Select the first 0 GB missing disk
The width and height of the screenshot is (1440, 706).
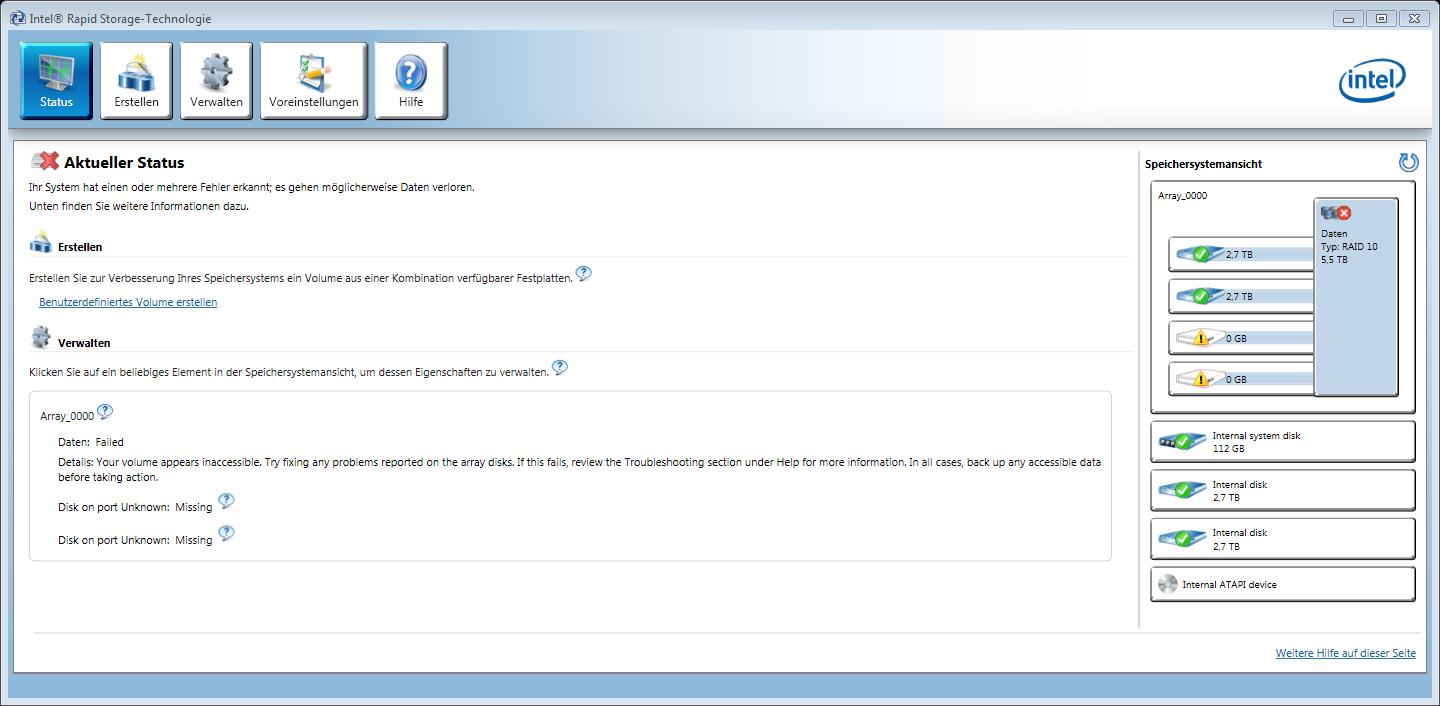point(1241,338)
